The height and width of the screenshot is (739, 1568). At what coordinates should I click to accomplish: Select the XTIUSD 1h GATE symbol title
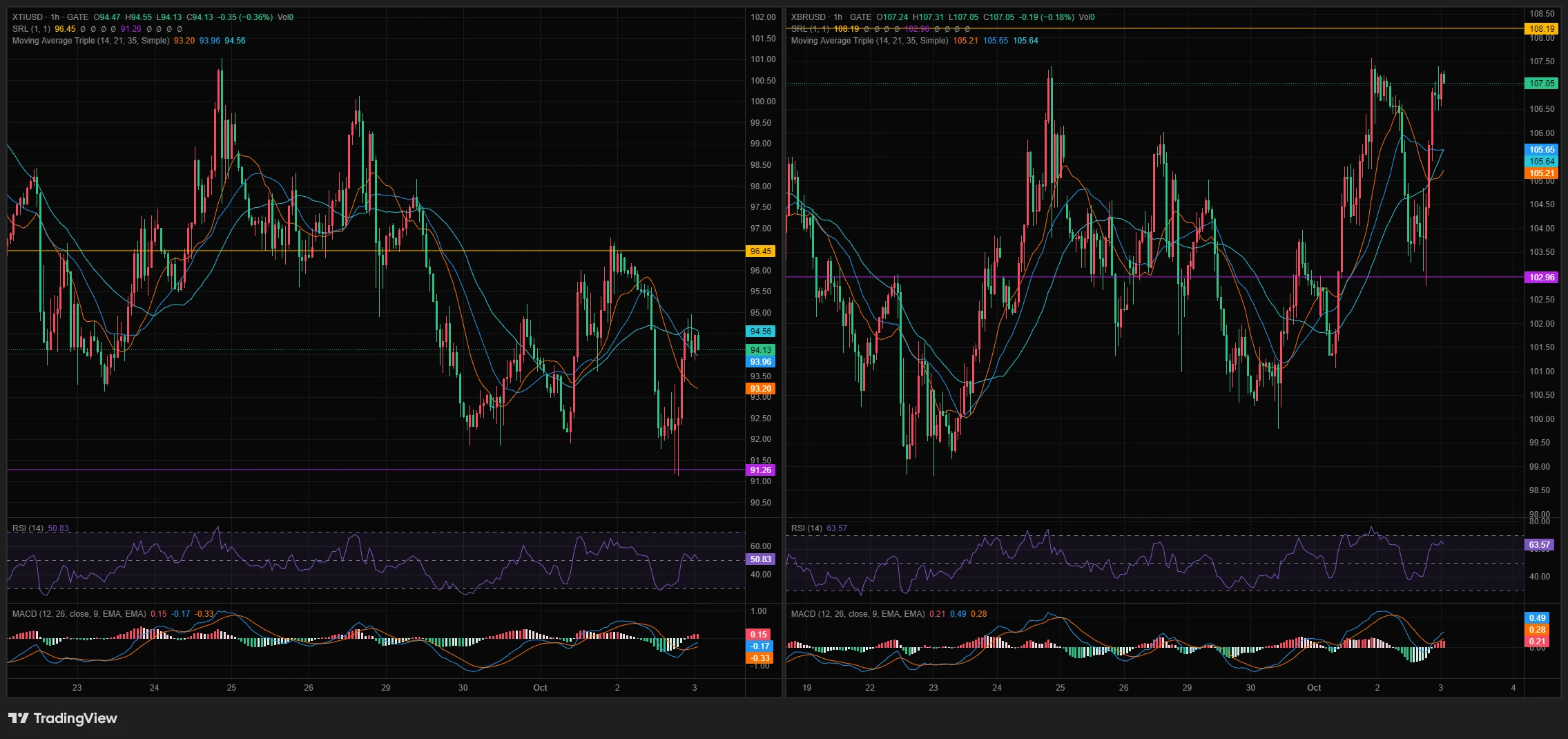click(x=50, y=17)
